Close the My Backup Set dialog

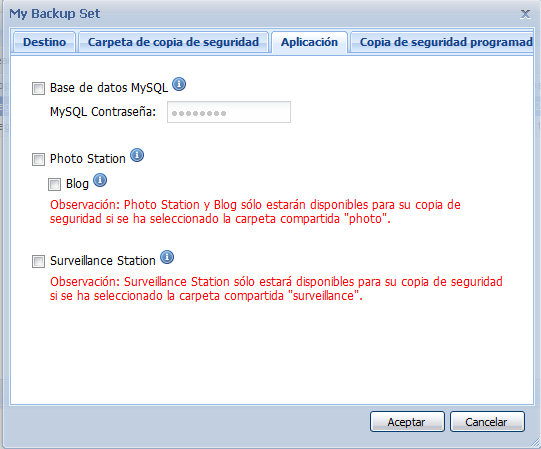pos(525,14)
